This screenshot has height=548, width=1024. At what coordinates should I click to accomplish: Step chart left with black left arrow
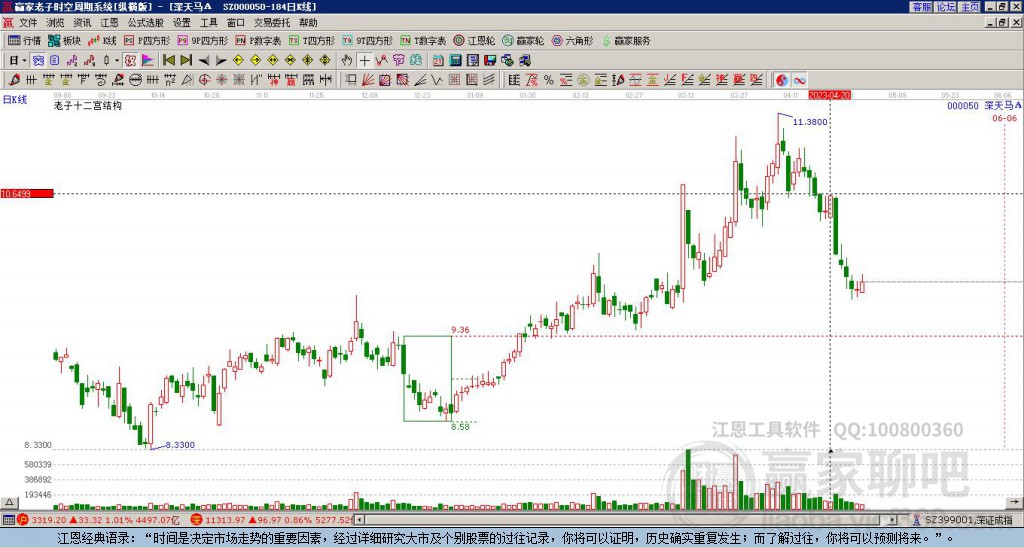[x=204, y=61]
